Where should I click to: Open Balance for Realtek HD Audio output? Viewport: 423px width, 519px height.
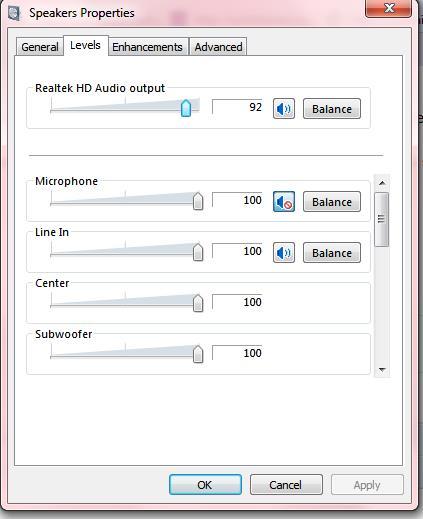pyautogui.click(x=332, y=109)
